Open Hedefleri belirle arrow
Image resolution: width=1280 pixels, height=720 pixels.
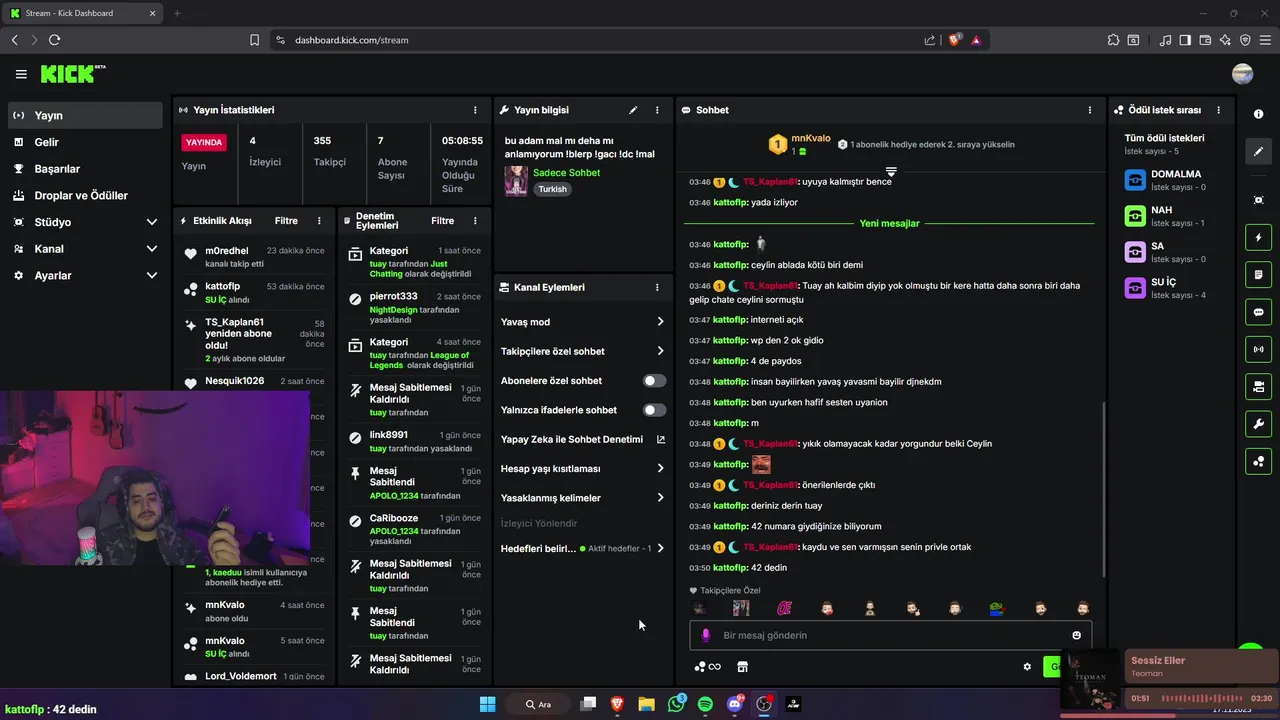660,548
